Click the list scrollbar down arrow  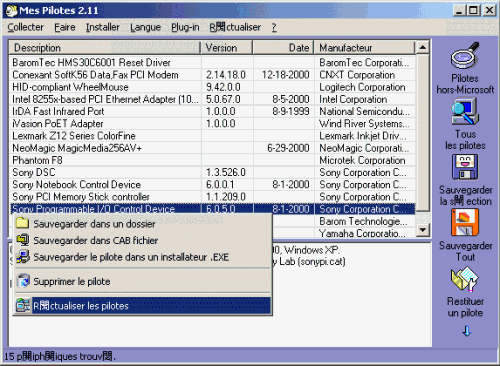[x=423, y=230]
